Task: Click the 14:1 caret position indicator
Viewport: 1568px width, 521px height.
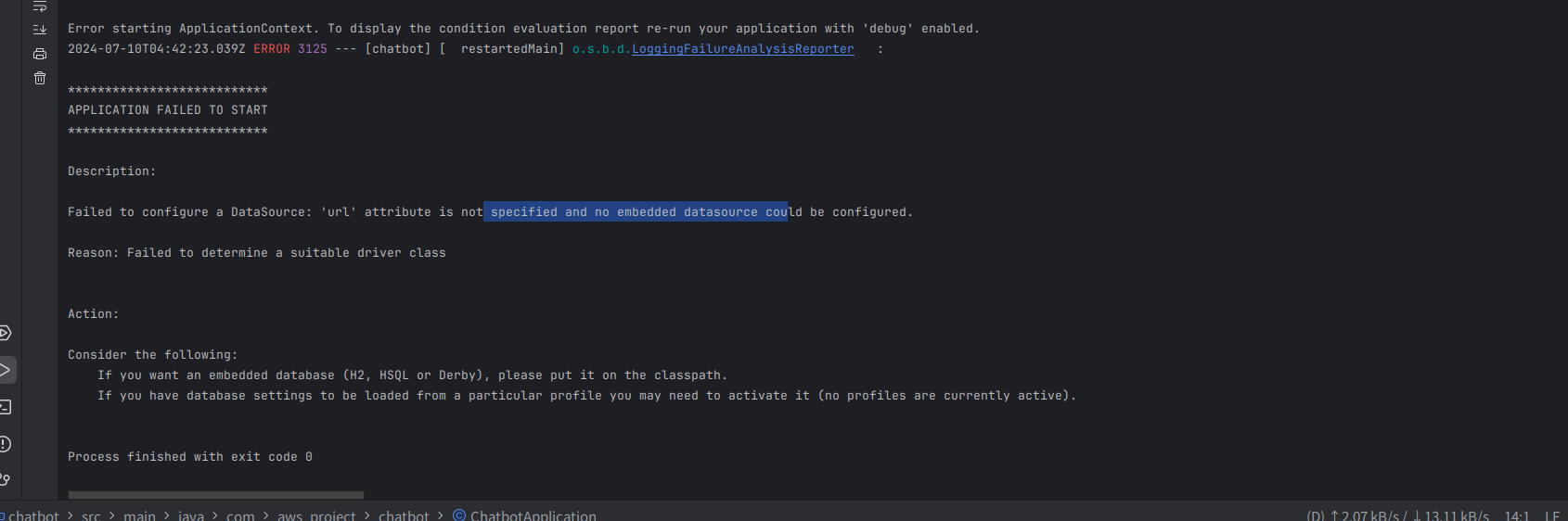Action: coord(1517,515)
